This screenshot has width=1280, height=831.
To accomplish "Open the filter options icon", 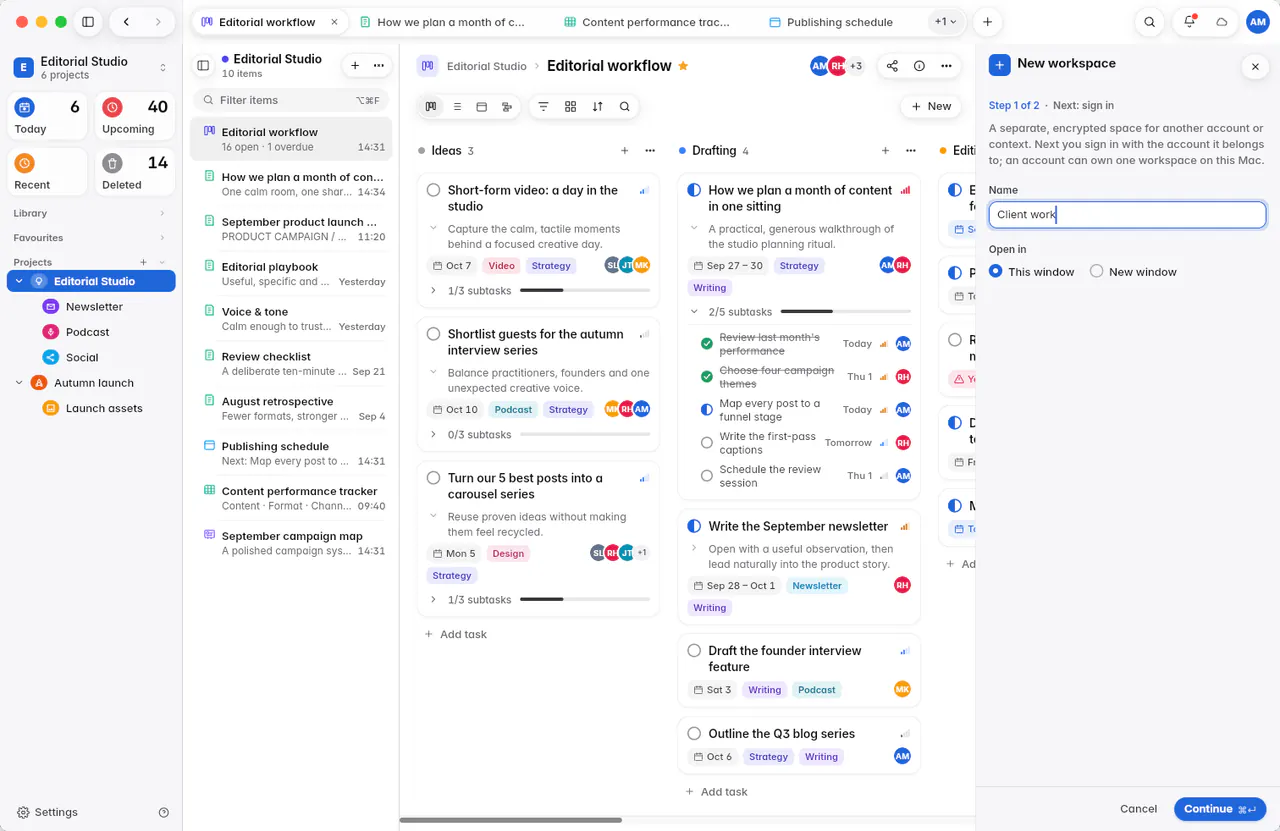I will (543, 106).
